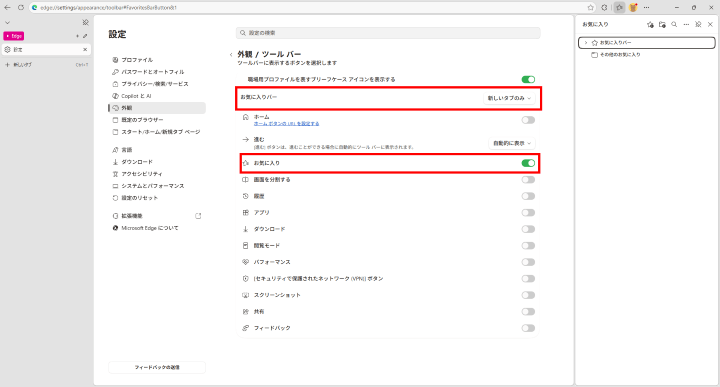Enable the スクリーンショット toggle
Viewport: 720px width, 387px height.
pos(528,295)
